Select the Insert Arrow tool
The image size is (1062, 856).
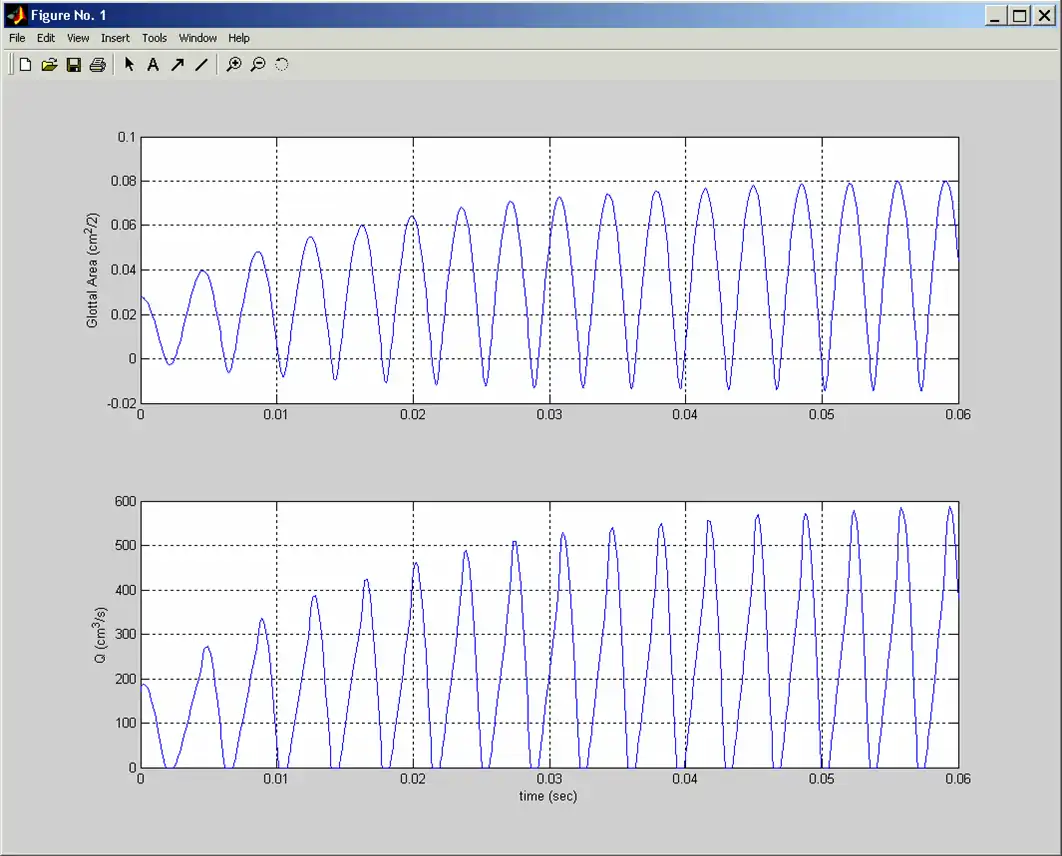click(177, 65)
